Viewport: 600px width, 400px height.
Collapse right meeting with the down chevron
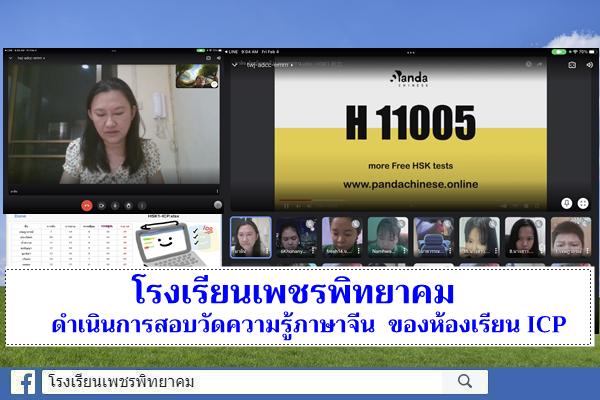coord(236,65)
